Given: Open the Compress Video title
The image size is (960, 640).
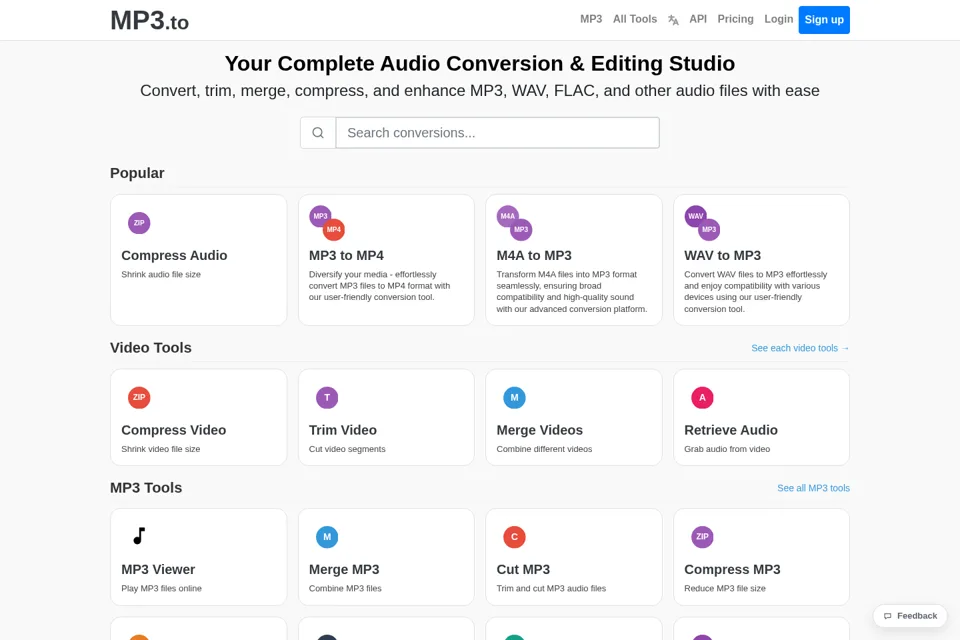Looking at the screenshot, I should pos(173,430).
